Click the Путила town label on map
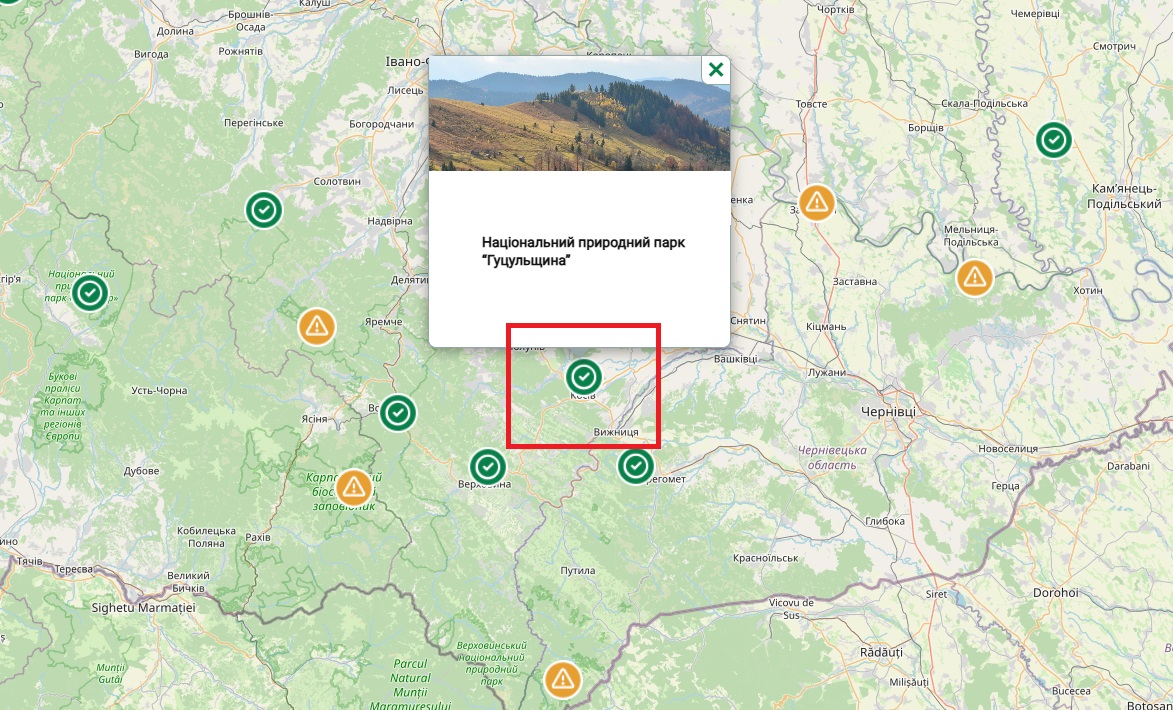 pos(577,570)
